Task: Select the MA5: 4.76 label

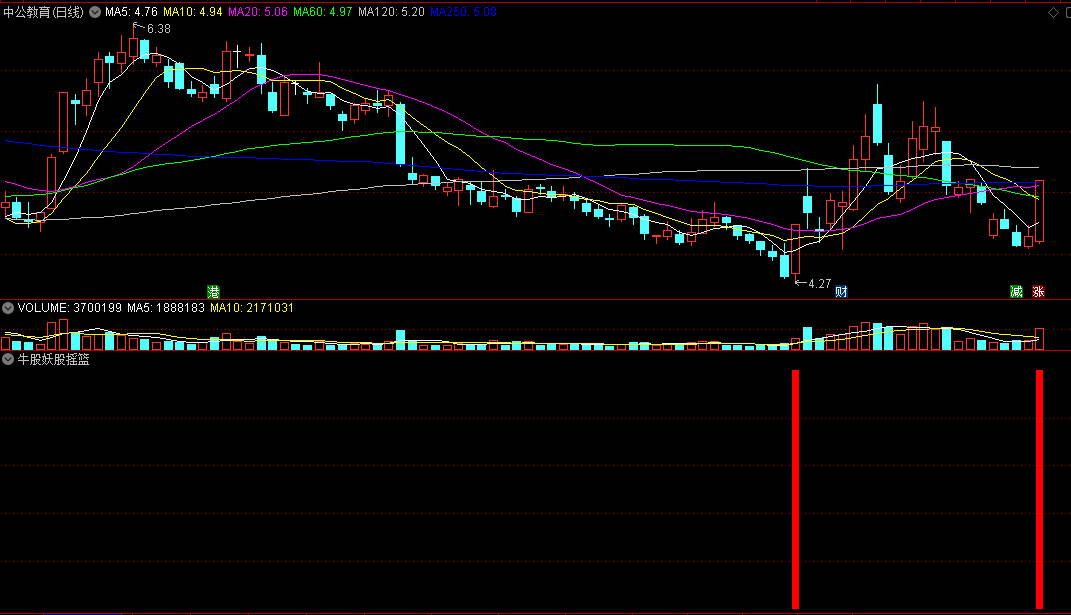Action: pyautogui.click(x=131, y=12)
